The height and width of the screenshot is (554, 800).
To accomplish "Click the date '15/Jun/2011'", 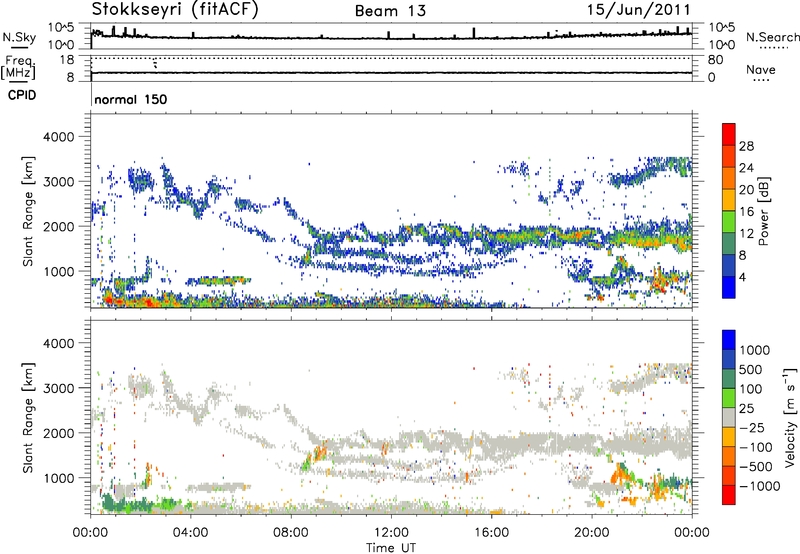I will (x=639, y=9).
